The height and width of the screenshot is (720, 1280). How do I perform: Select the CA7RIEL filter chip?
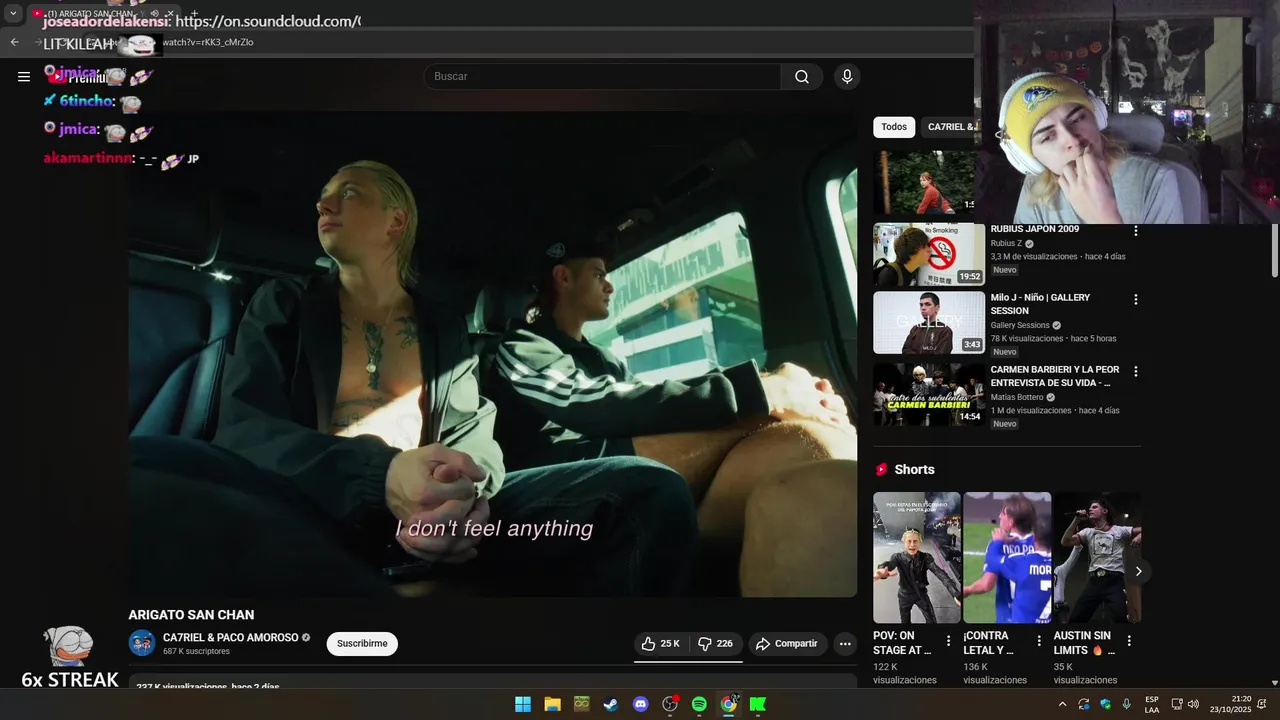pos(948,127)
